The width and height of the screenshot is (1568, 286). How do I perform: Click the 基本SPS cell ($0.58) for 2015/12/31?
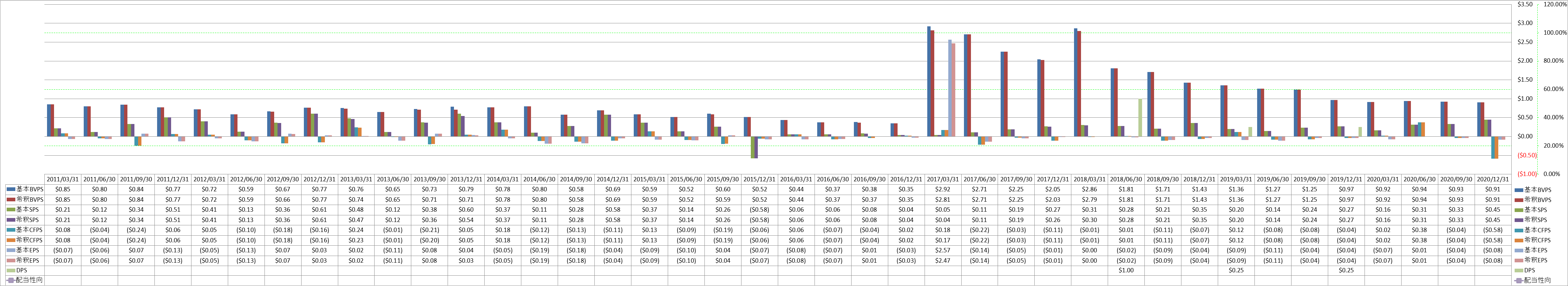tap(760, 210)
